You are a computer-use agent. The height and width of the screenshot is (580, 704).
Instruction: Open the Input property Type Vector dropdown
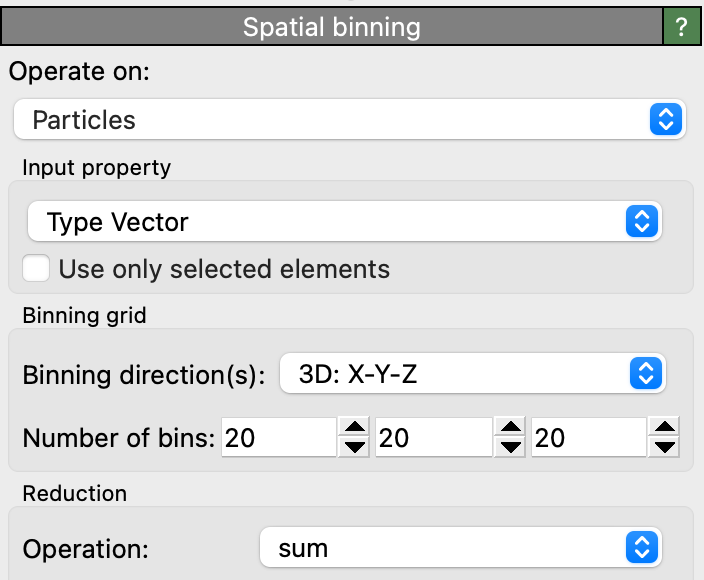coord(344,221)
